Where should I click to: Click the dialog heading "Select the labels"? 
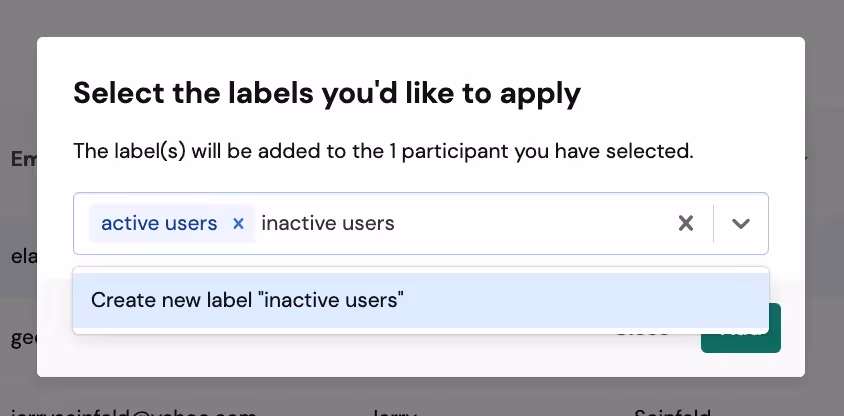(326, 94)
